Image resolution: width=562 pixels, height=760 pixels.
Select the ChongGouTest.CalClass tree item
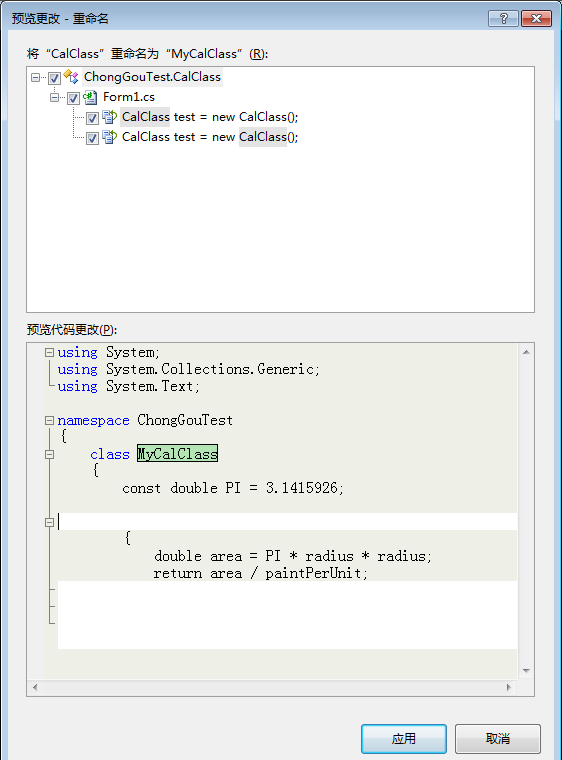click(x=152, y=77)
